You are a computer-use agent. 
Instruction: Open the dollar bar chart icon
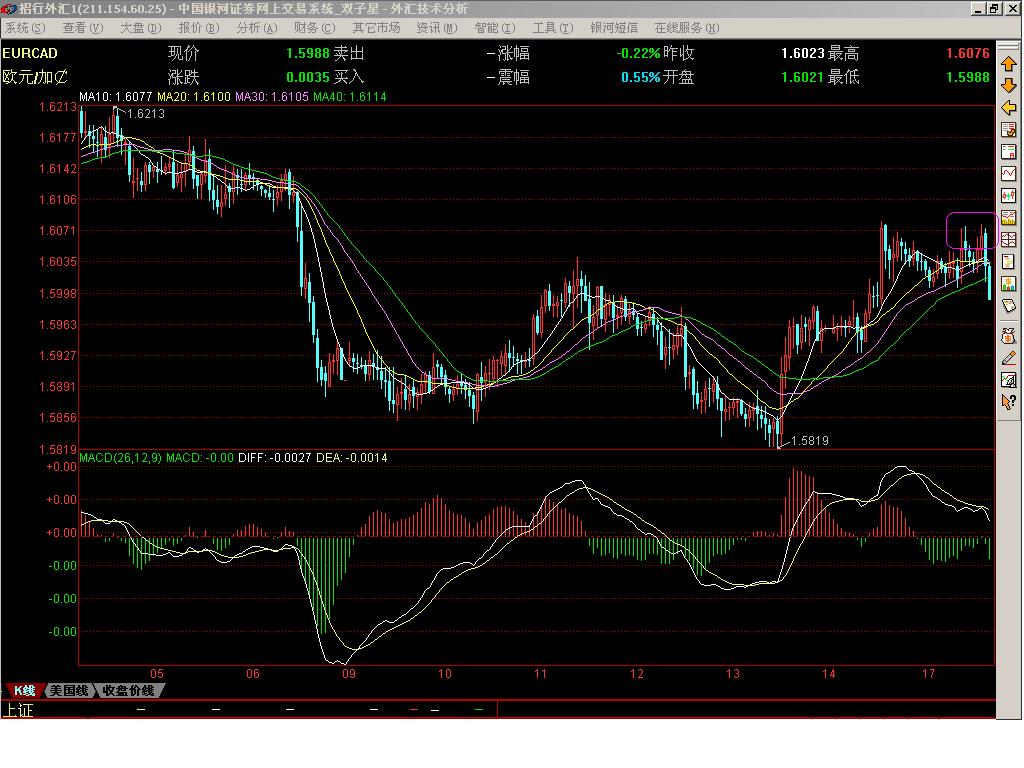click(1009, 284)
